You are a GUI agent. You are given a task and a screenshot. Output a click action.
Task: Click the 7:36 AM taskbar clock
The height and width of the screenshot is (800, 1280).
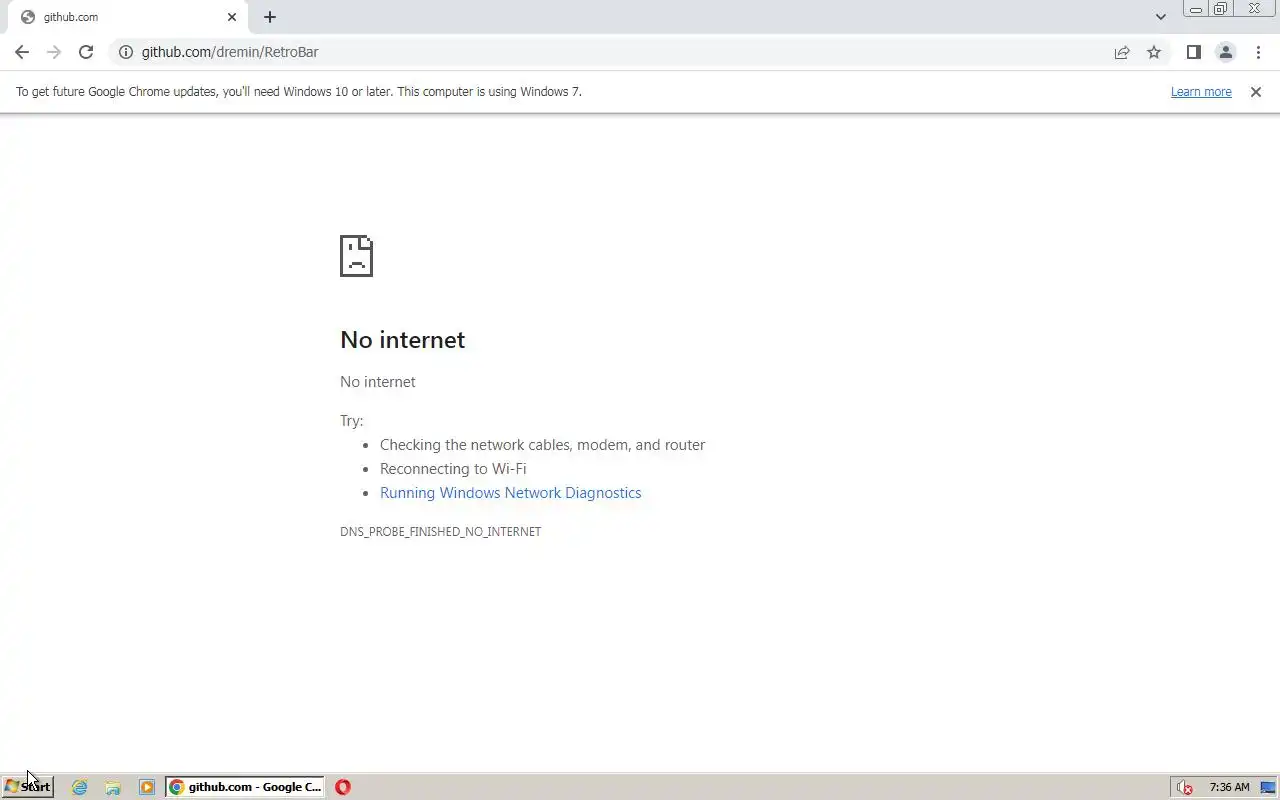1230,787
